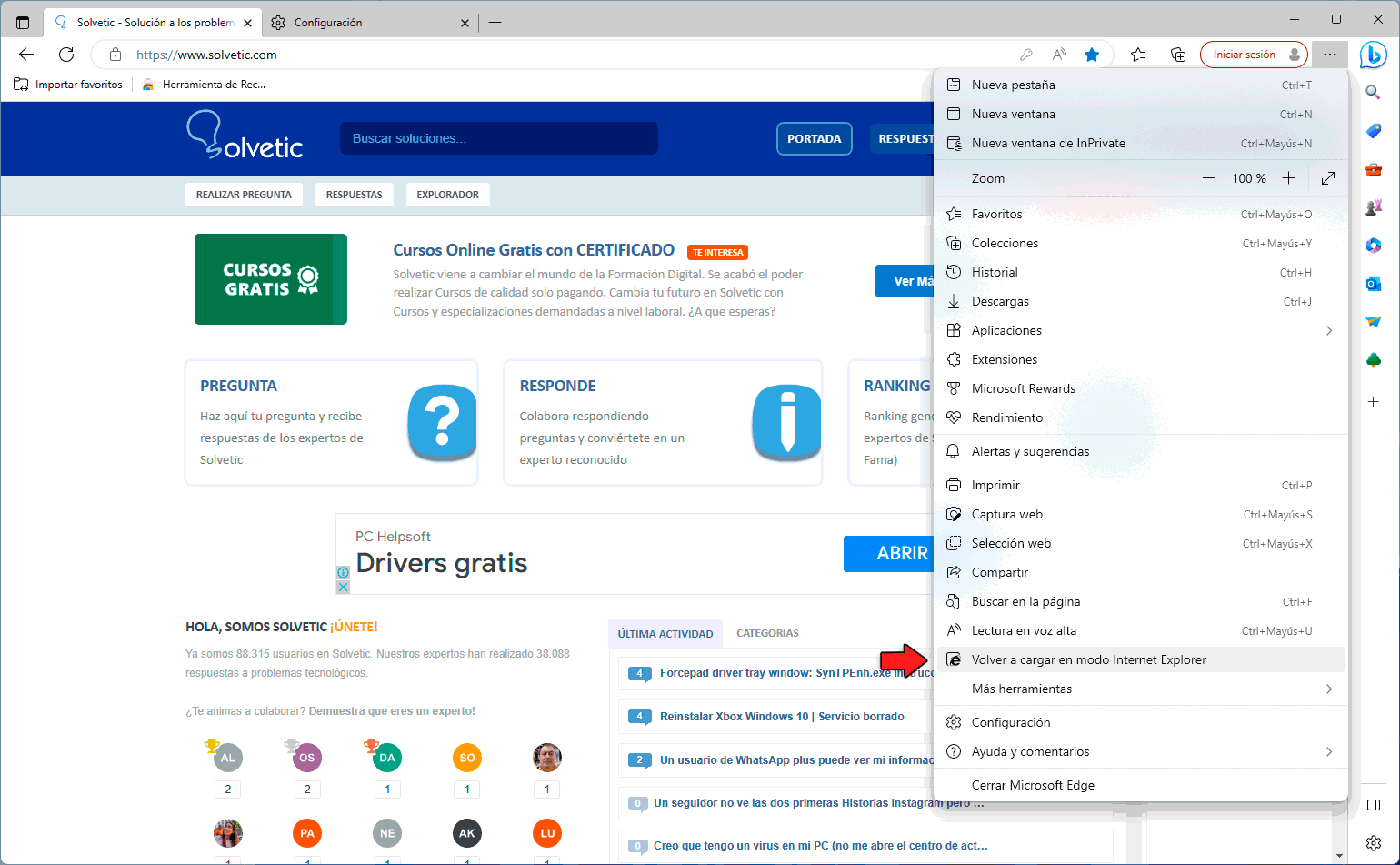Click the Iniciar sesión button
This screenshot has height=865, width=1400.
pyautogui.click(x=1254, y=55)
